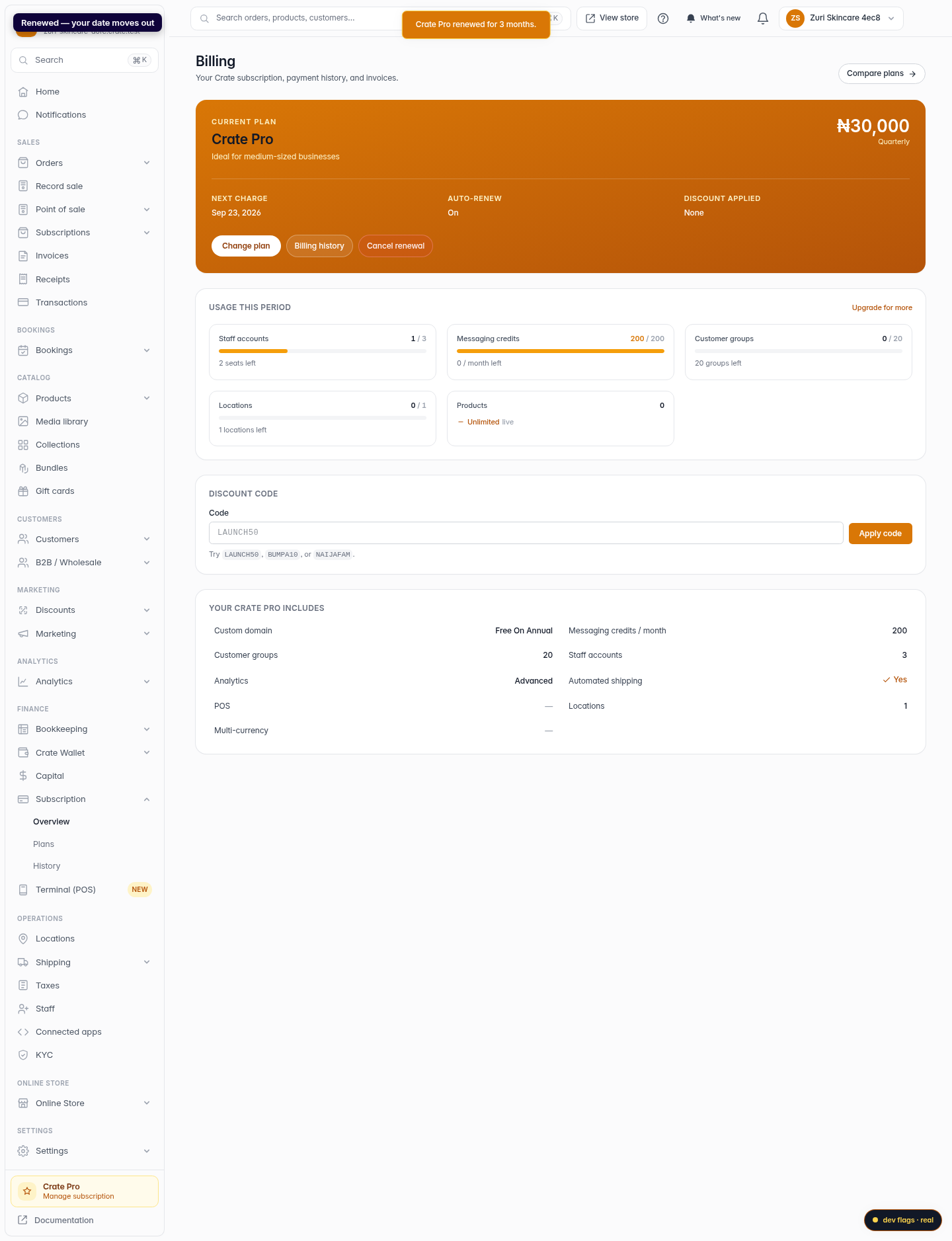The width and height of the screenshot is (952, 1241).
Task: Click the Upgrade for more link
Action: 882,308
